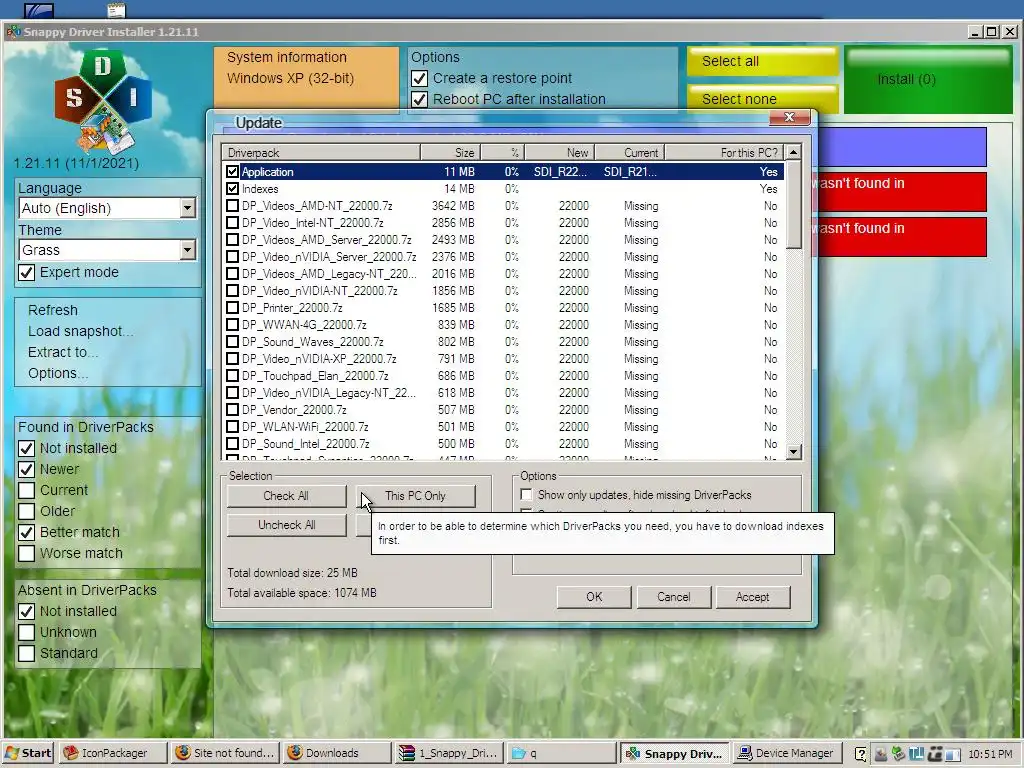Image resolution: width=1024 pixels, height=768 pixels.
Task: Enable 'Unknown' absent drivers filter
Action: (26, 633)
